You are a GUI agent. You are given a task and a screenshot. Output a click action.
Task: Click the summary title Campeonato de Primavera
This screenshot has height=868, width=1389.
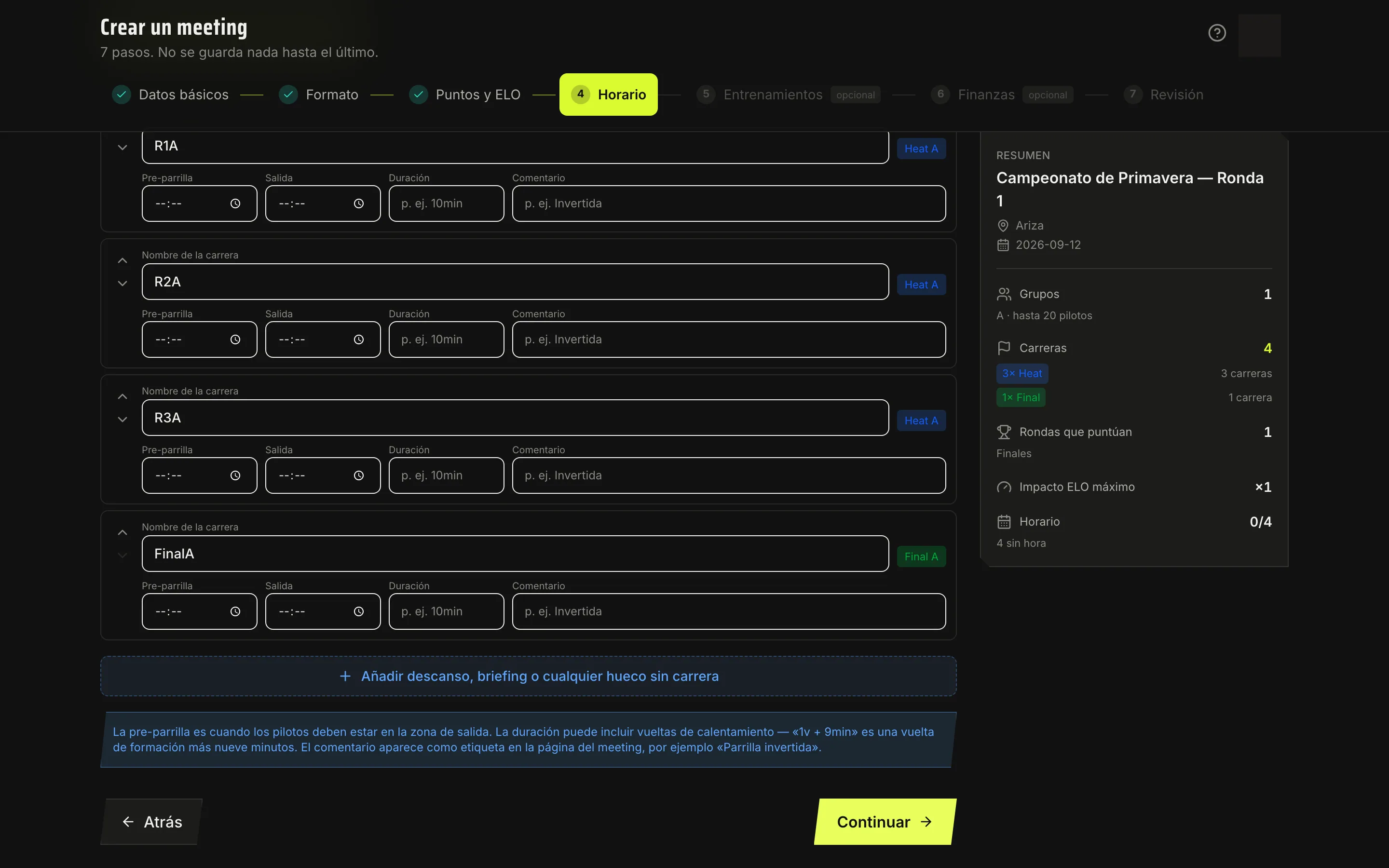pos(1130,190)
